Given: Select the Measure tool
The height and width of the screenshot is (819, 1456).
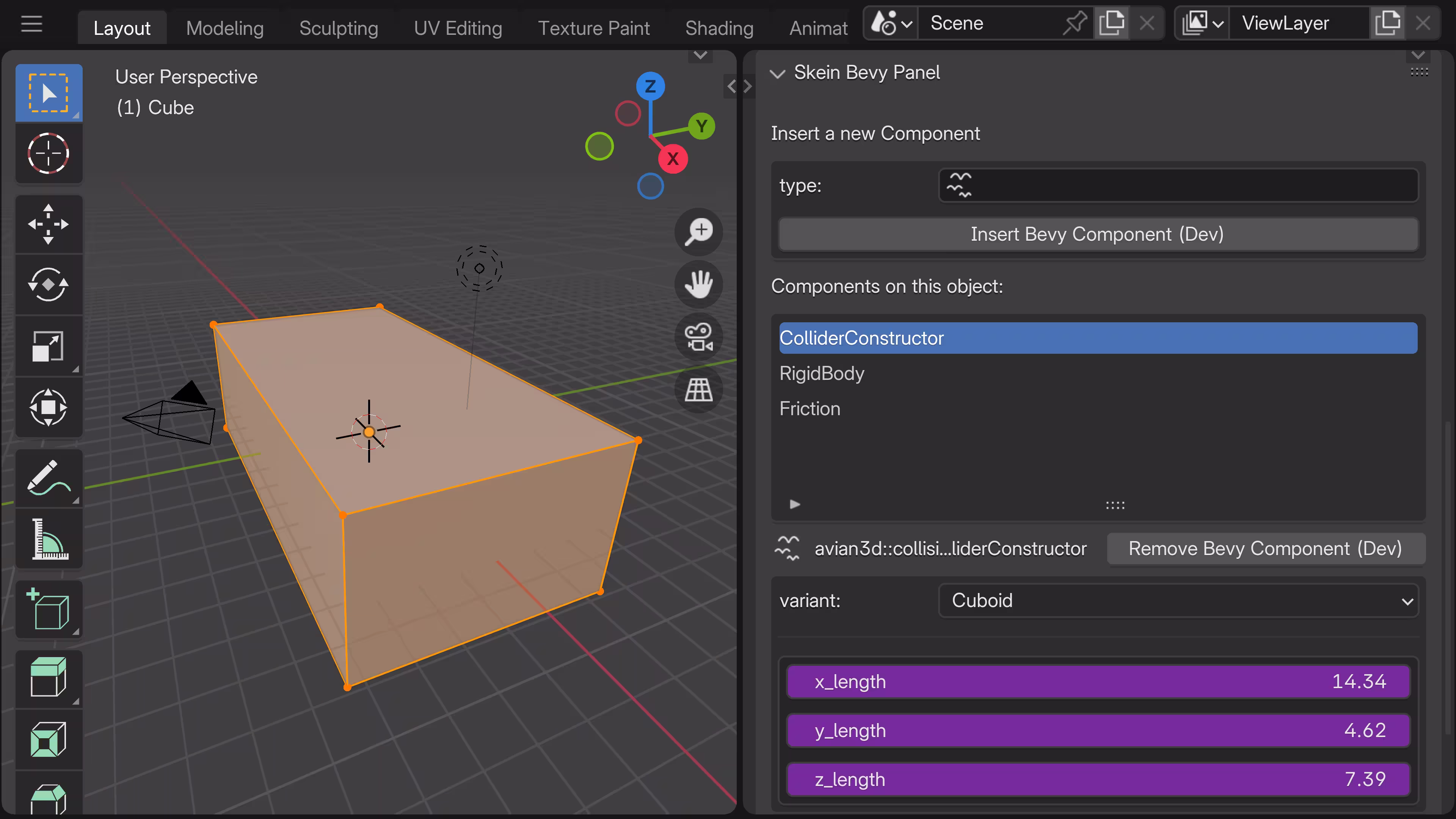Looking at the screenshot, I should tap(49, 539).
